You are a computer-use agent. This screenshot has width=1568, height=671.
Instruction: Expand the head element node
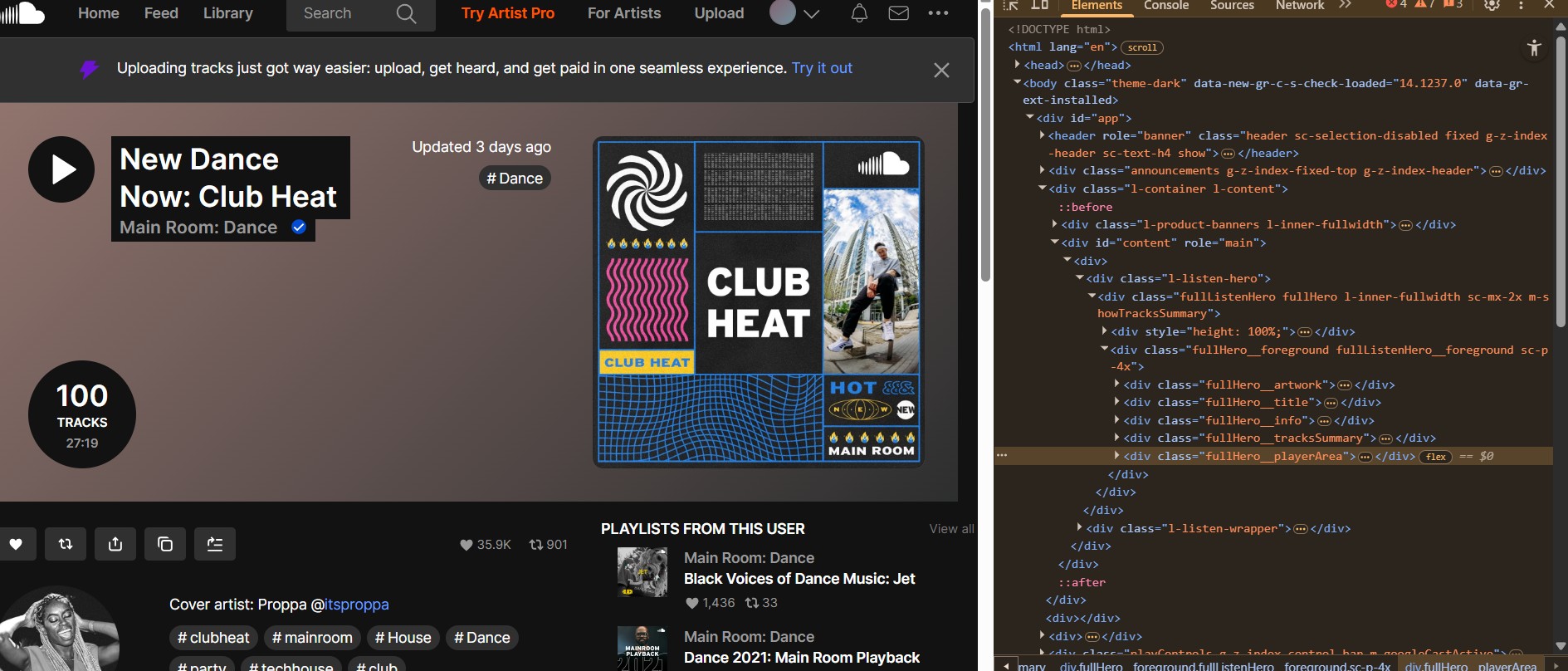click(1018, 65)
